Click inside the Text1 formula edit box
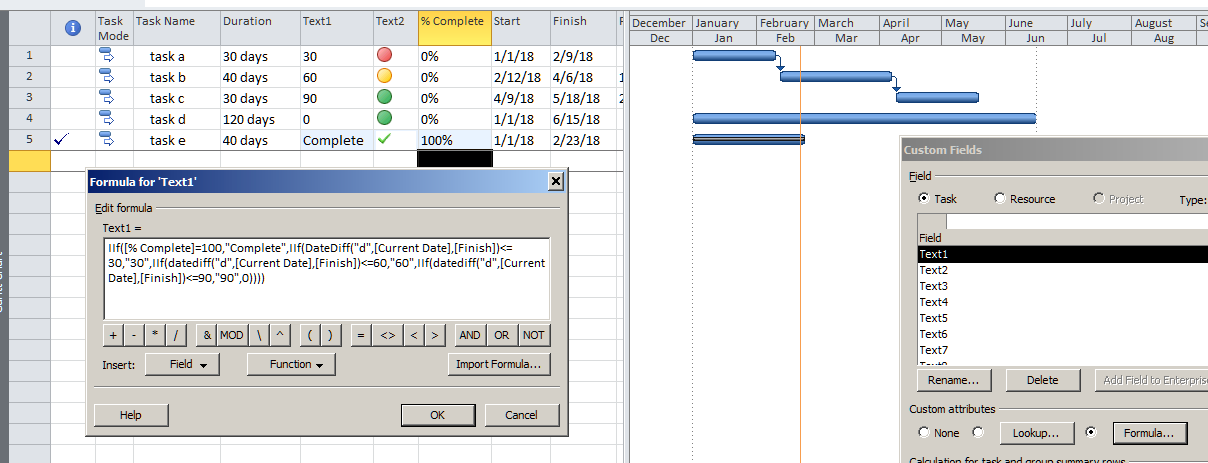This screenshot has height=463, width=1208. (x=326, y=279)
